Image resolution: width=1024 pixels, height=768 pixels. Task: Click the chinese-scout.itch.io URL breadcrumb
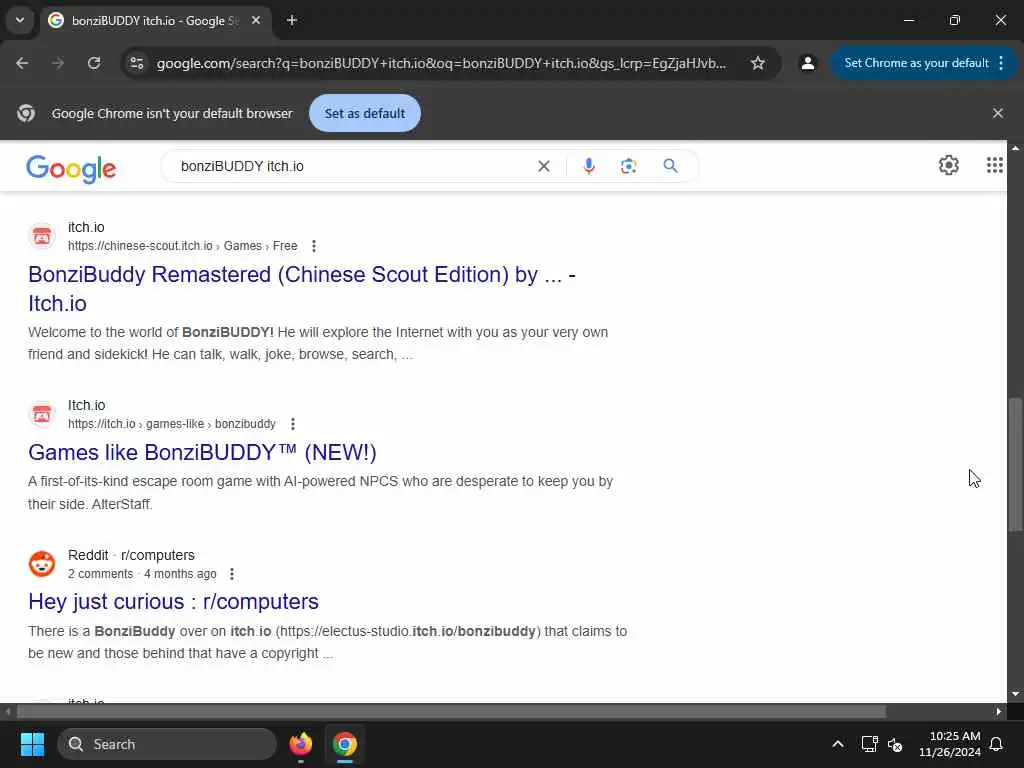tap(182, 246)
